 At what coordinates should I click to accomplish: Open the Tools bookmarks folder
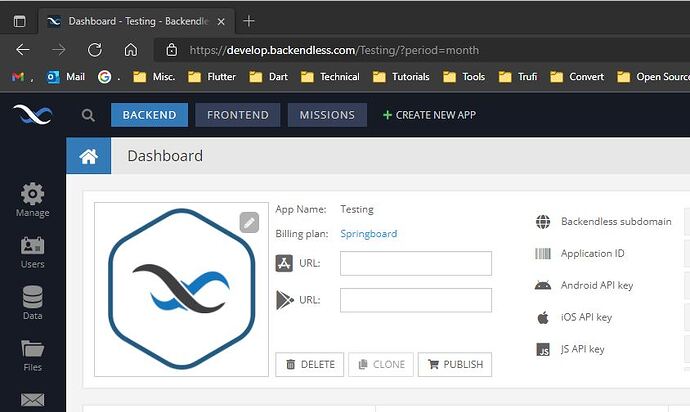[464, 77]
